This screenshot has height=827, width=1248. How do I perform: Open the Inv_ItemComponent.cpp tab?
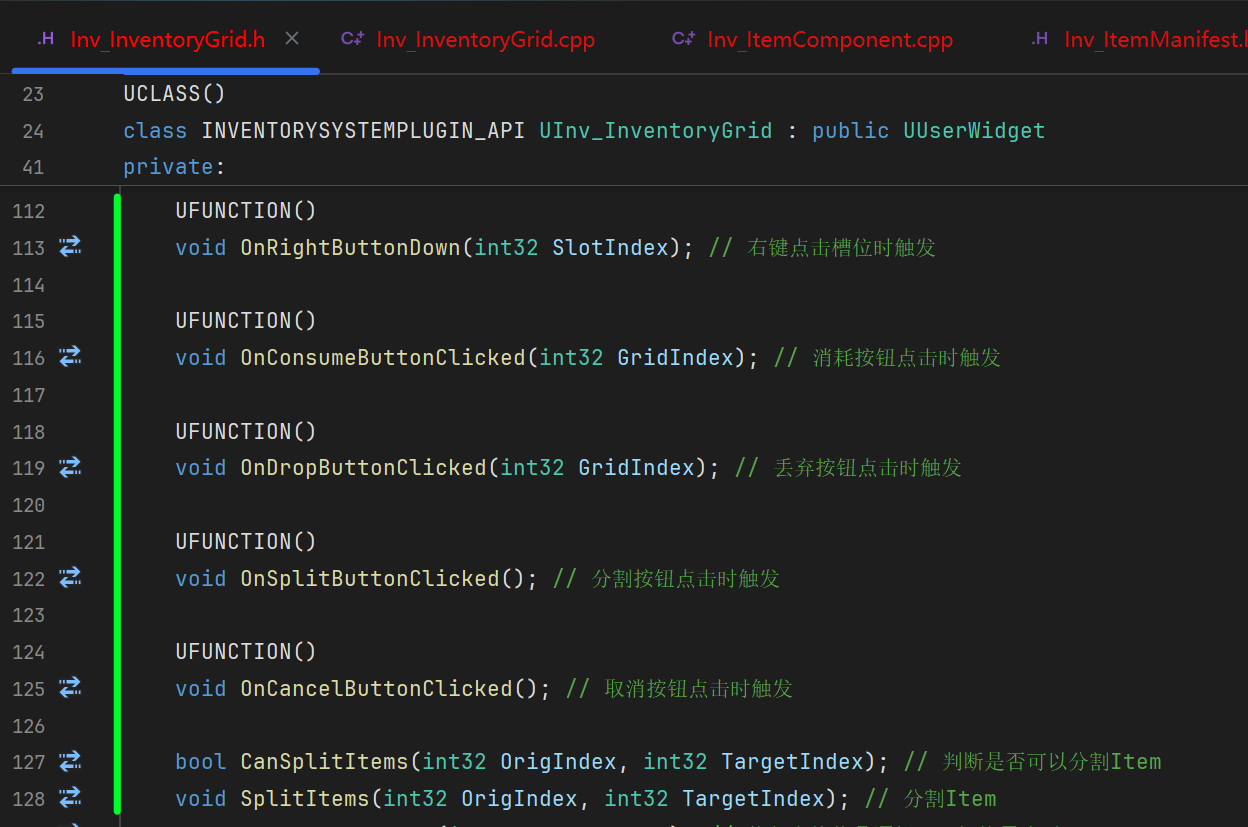pyautogui.click(x=811, y=40)
